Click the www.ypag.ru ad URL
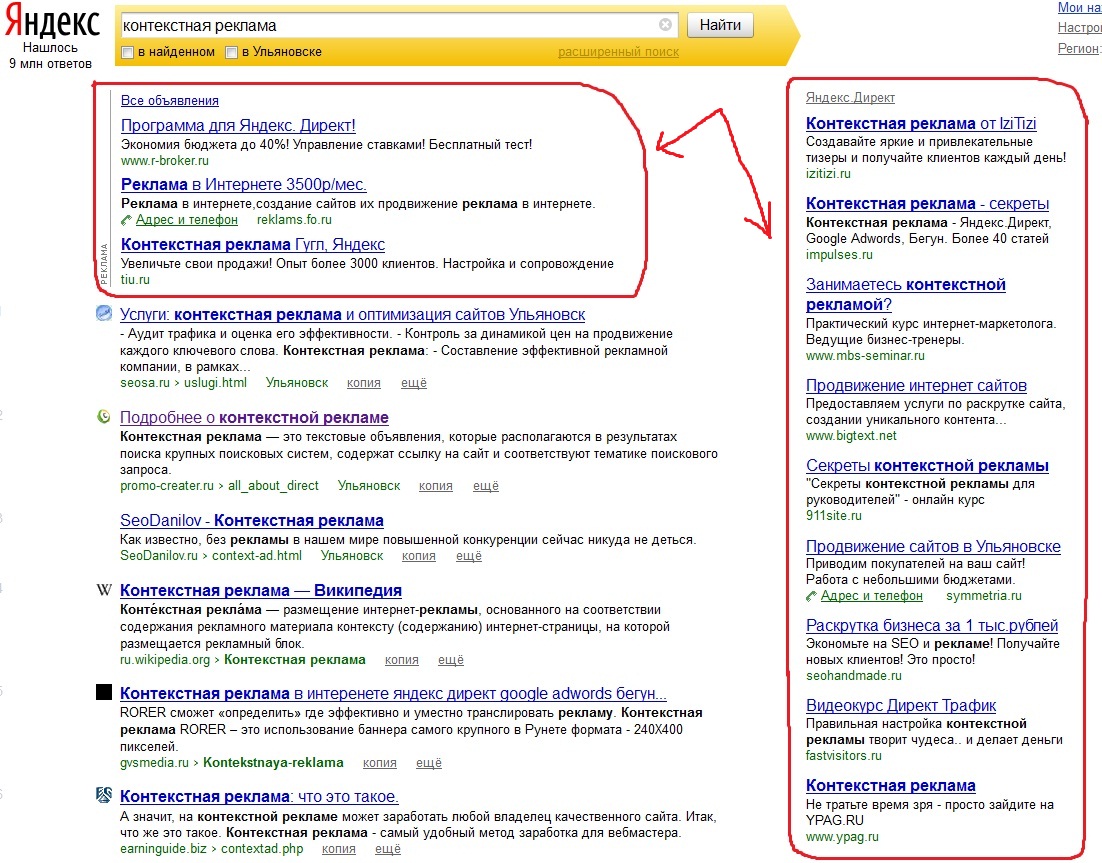Viewport: 1102px width, 863px height. click(x=842, y=837)
